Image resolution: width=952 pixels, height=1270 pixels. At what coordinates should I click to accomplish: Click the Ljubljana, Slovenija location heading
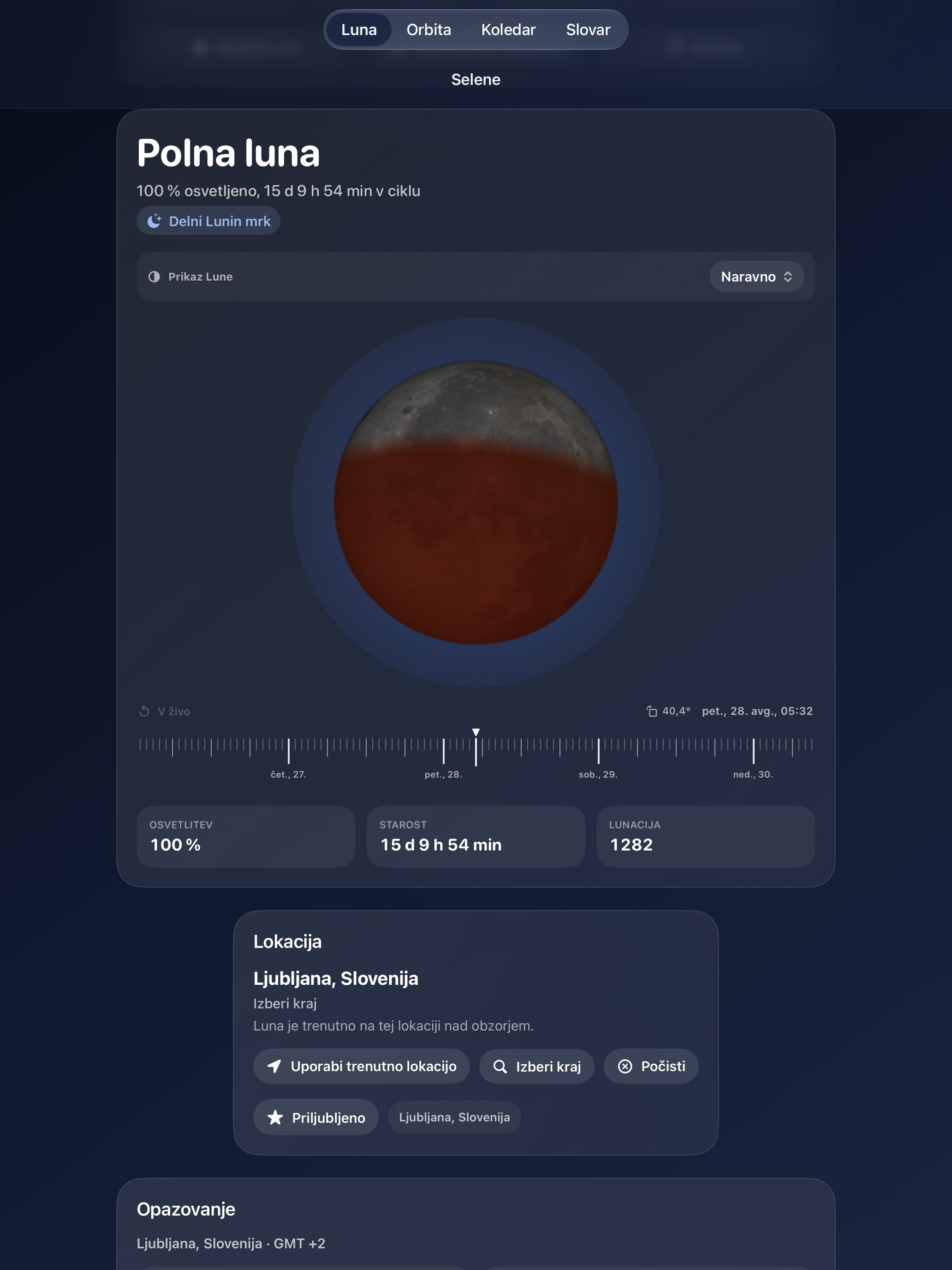tap(336, 978)
